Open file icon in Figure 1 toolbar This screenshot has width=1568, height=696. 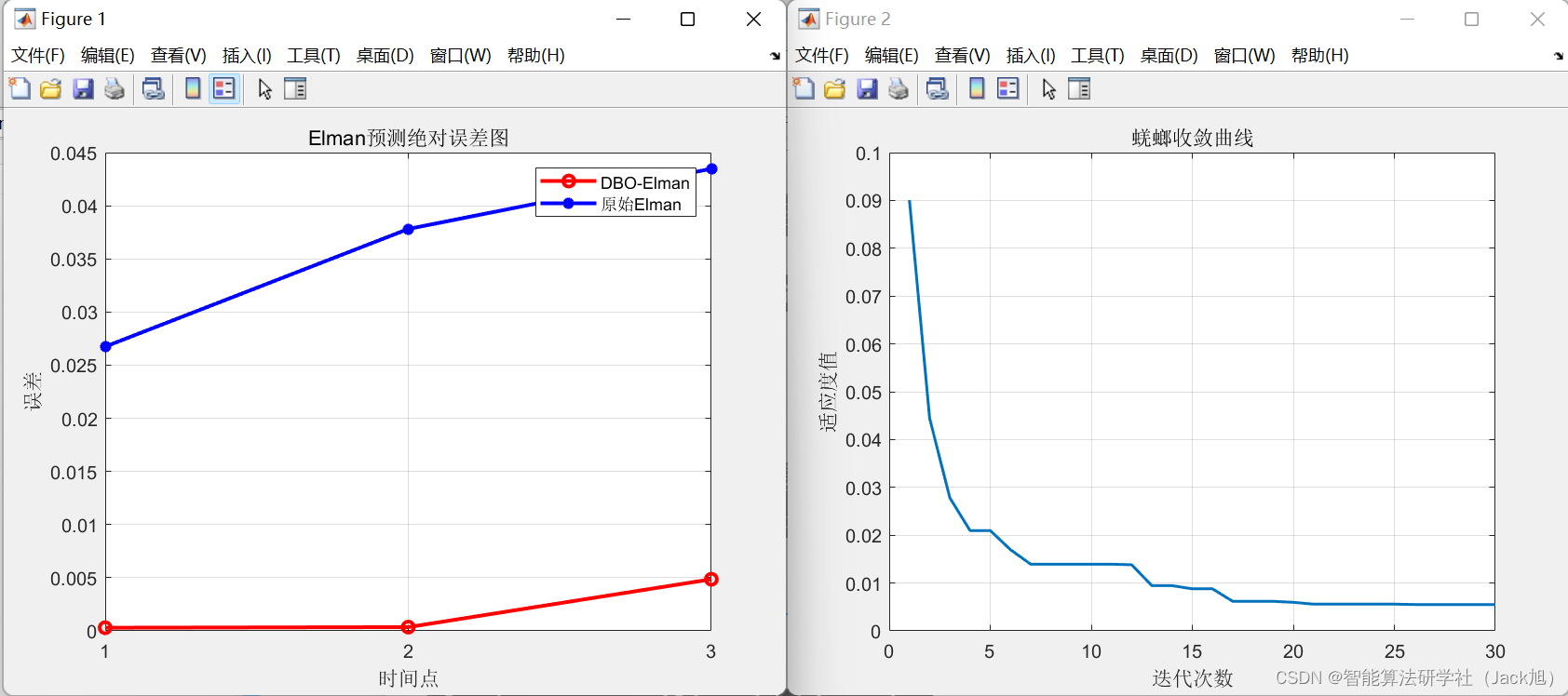[51, 89]
